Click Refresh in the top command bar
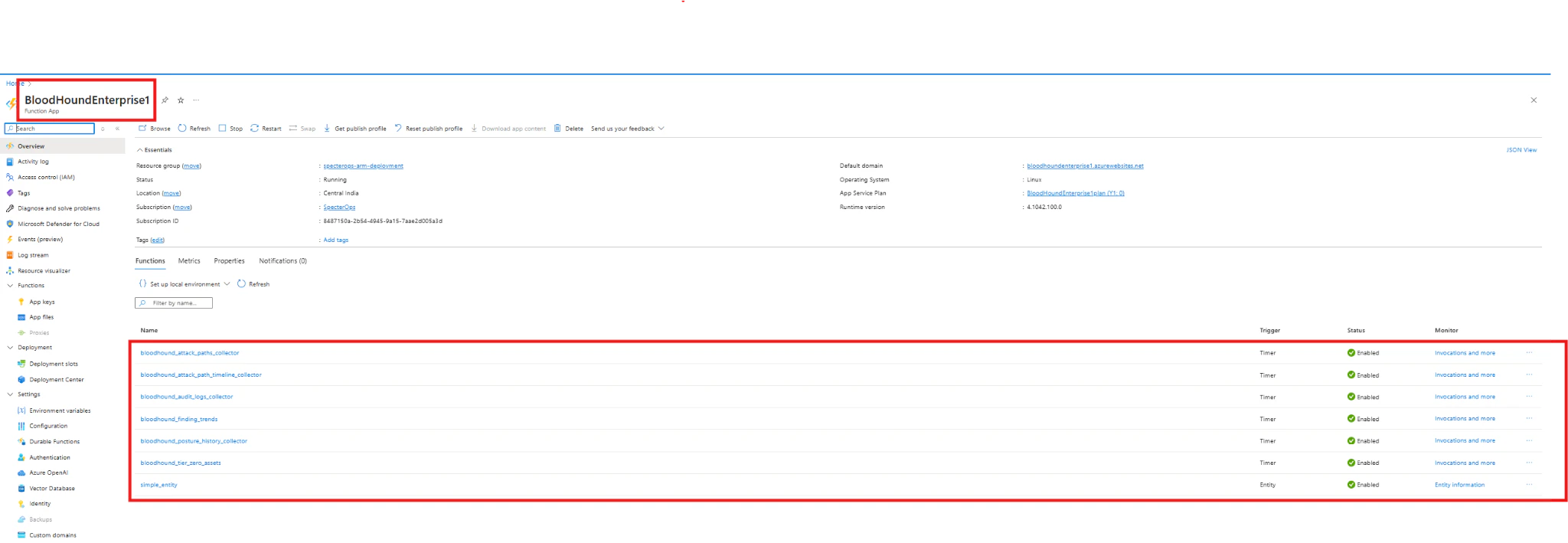Image resolution: width=1568 pixels, height=543 pixels. coord(194,129)
